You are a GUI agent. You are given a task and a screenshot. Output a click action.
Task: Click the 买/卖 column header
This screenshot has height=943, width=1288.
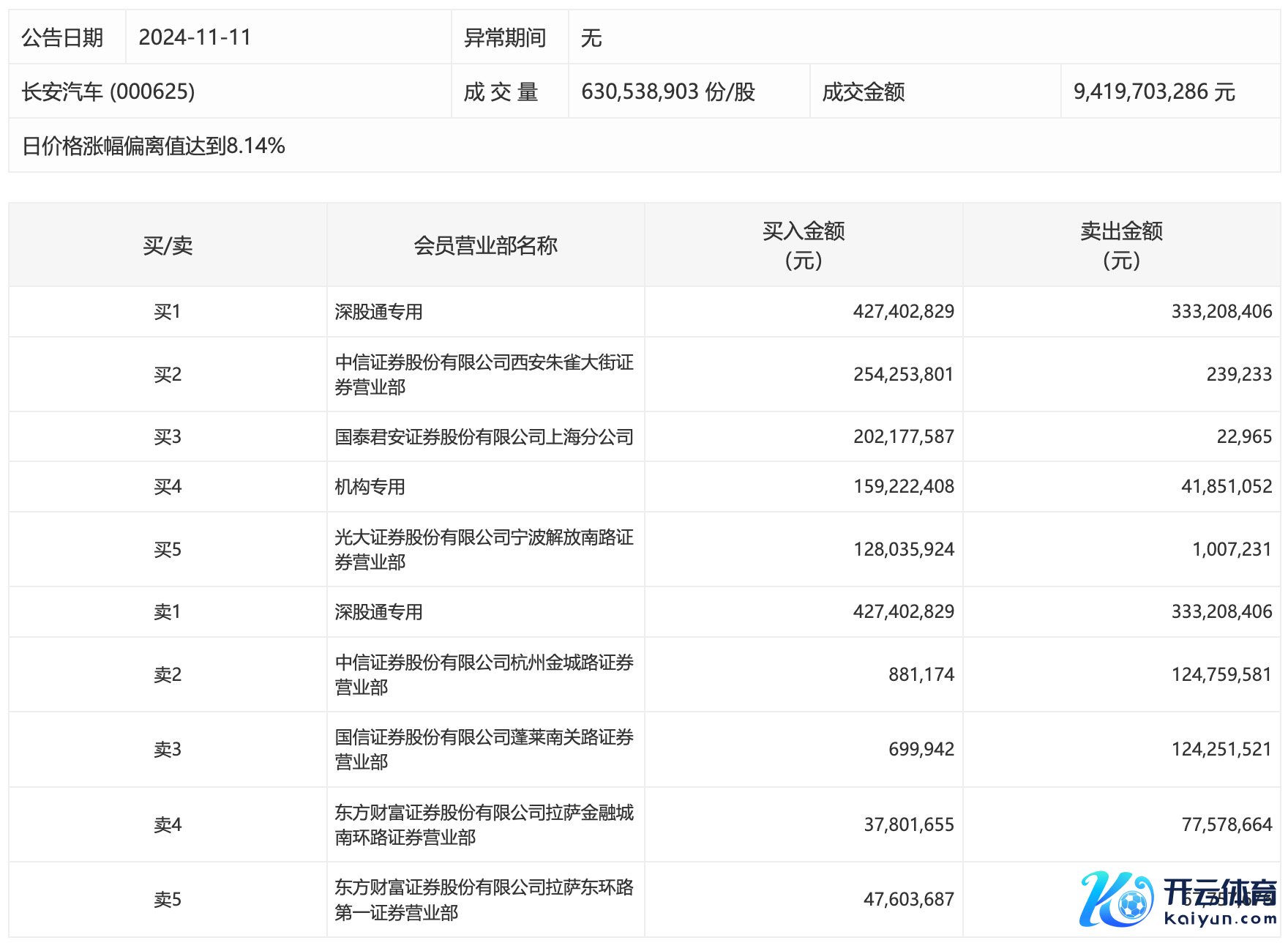tap(168, 245)
